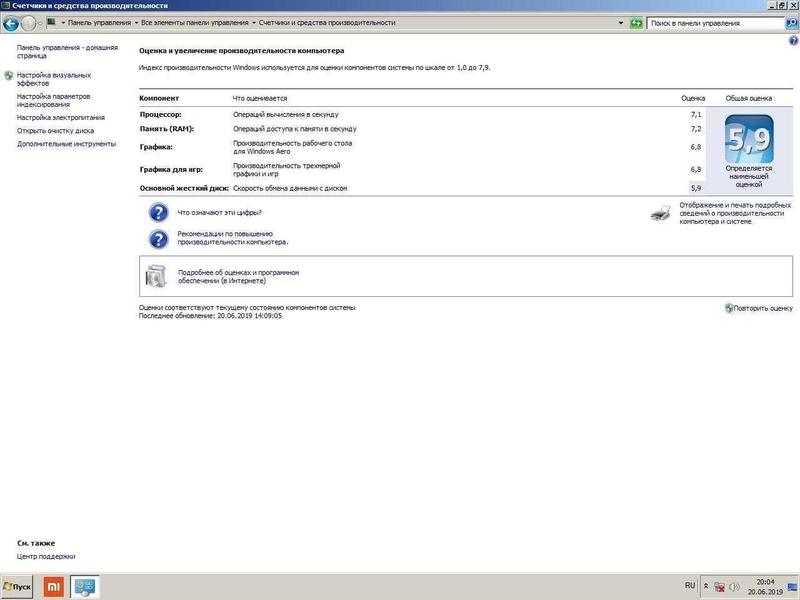Show hidden tray icons arrow
Viewport: 800px width, 600px height.
[706, 586]
